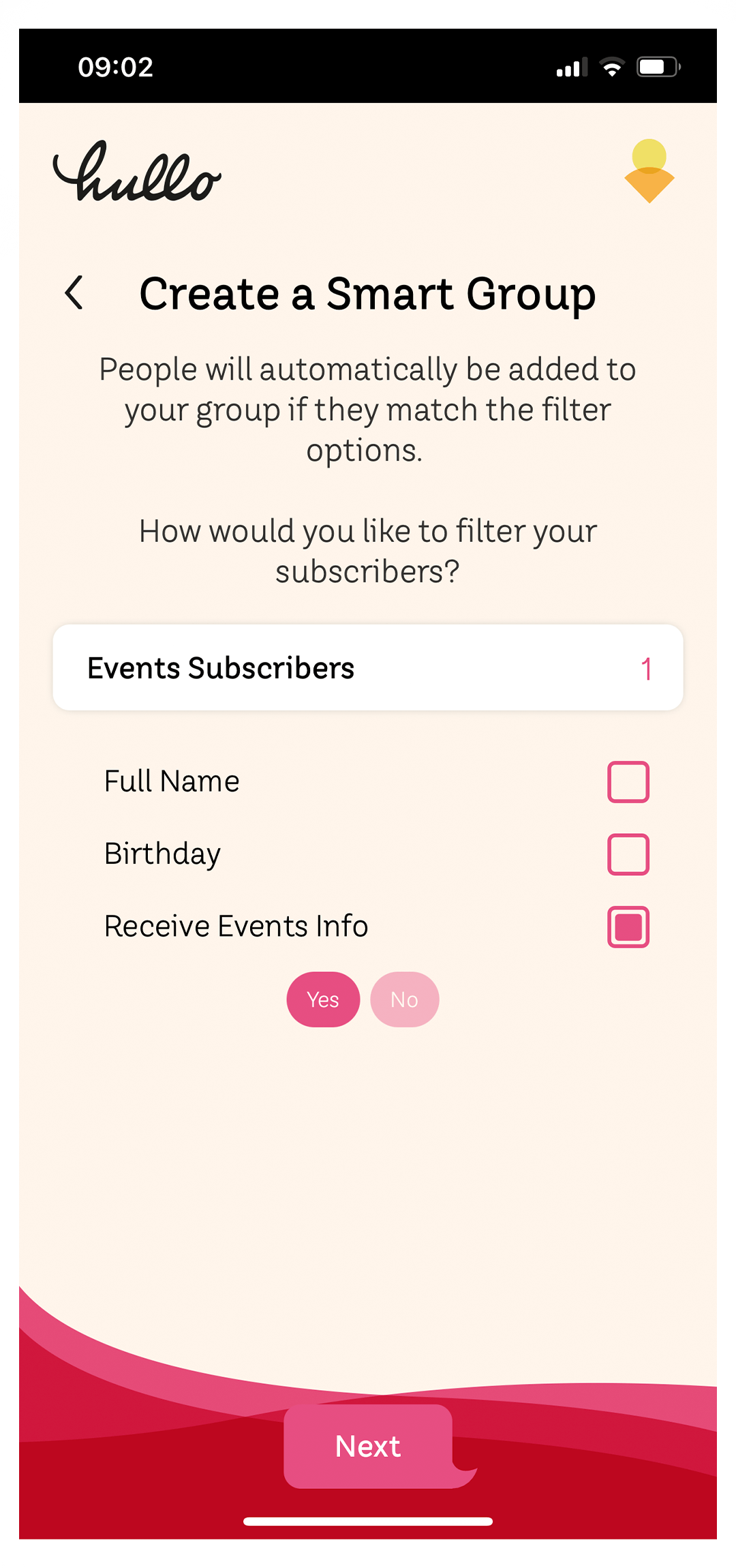This screenshot has width=736, height=1568.
Task: Tap the battery status icon
Action: point(658,67)
